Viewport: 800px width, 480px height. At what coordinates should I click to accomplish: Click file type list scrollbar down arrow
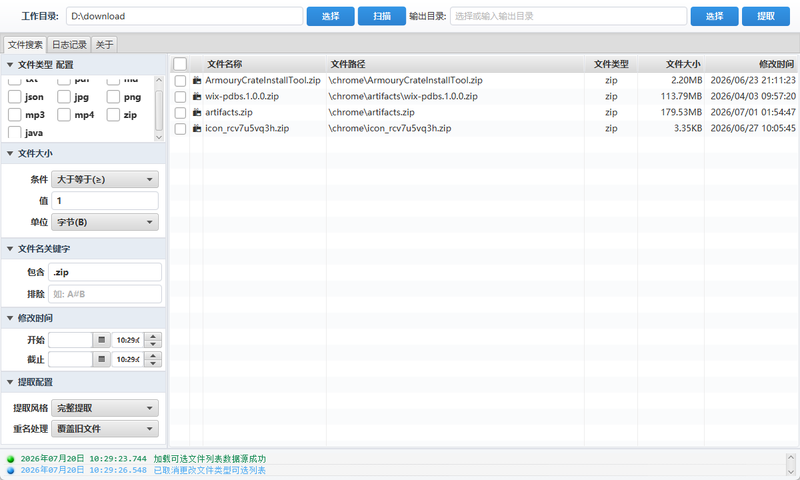159,137
